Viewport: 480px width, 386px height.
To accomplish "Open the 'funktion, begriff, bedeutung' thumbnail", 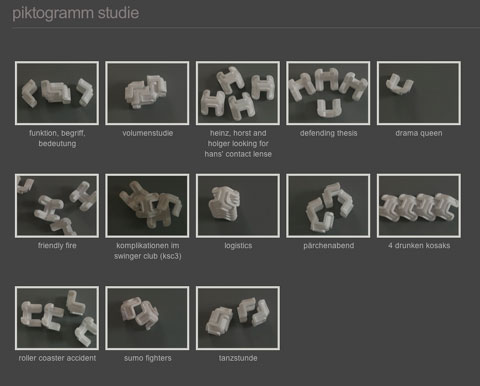I will [57, 93].
